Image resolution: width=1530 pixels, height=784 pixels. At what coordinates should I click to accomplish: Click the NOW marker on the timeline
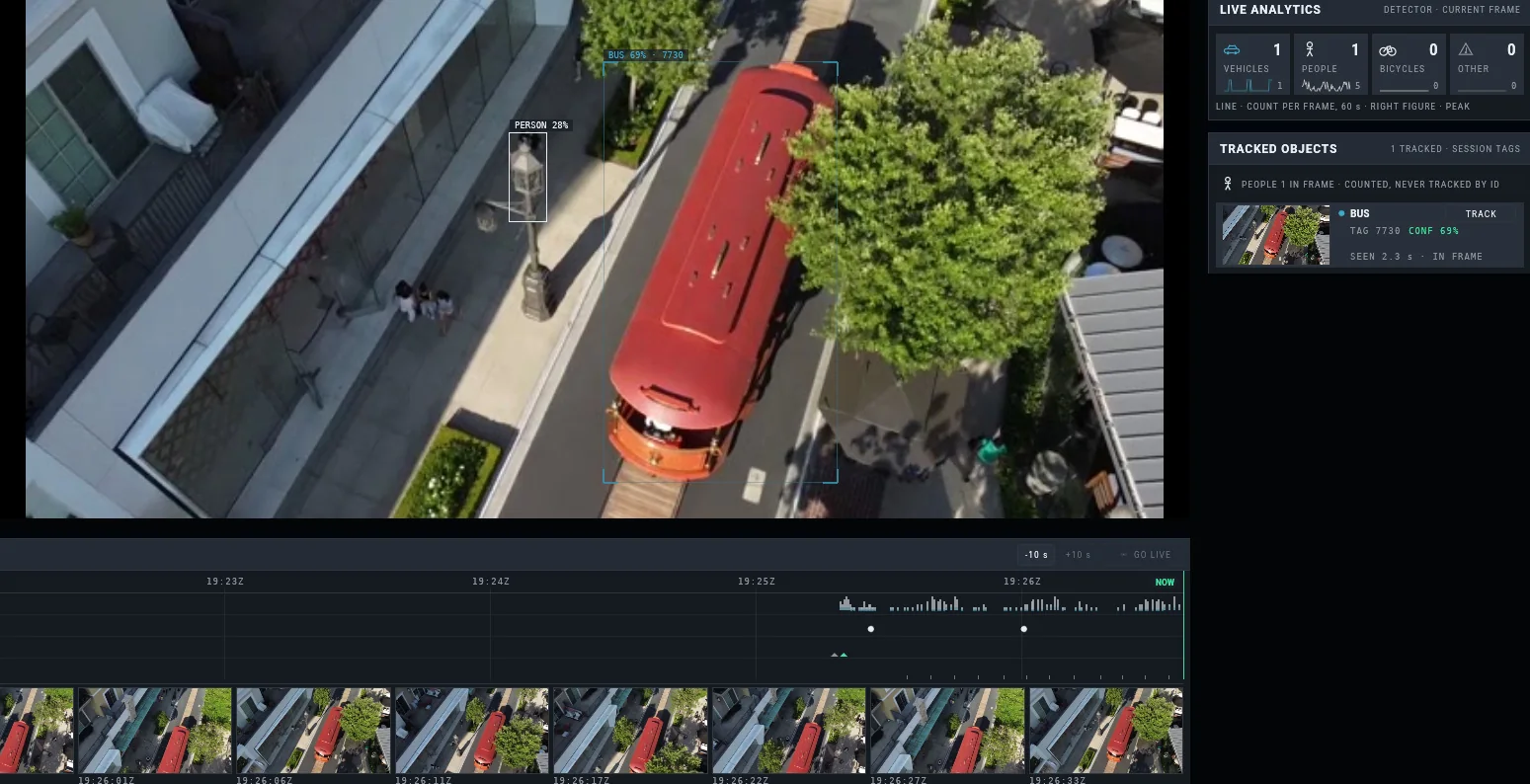pyautogui.click(x=1166, y=583)
